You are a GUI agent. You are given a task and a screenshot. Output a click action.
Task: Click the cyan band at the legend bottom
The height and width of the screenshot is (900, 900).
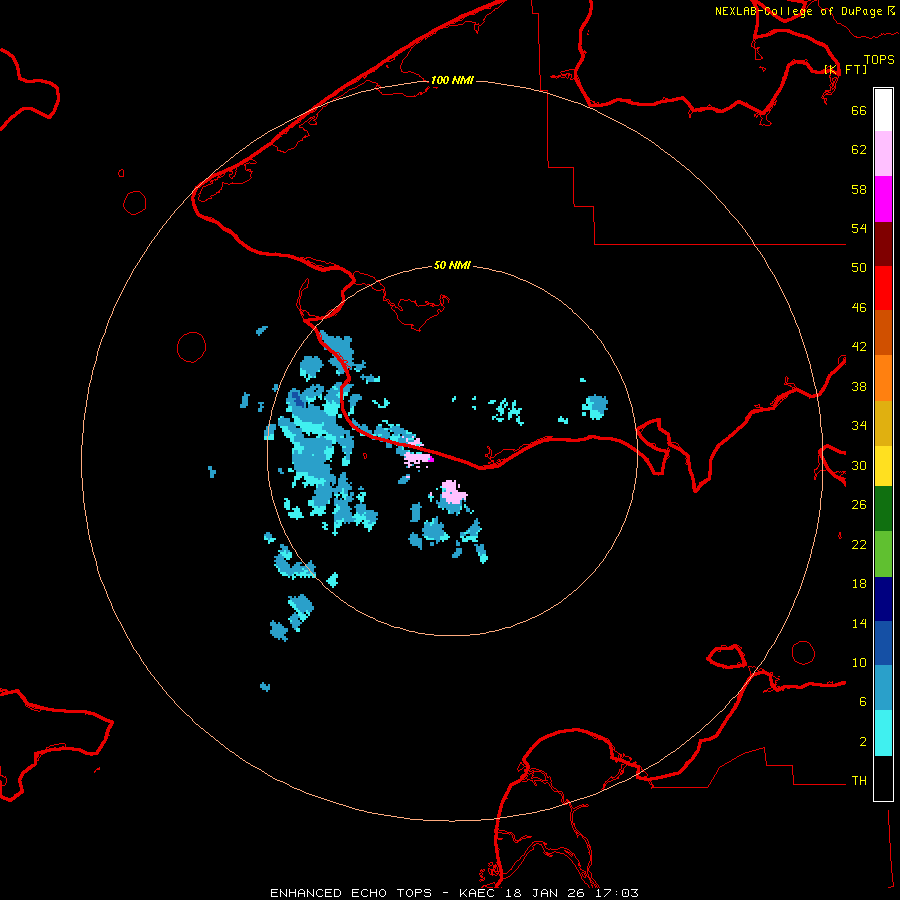pos(883,733)
